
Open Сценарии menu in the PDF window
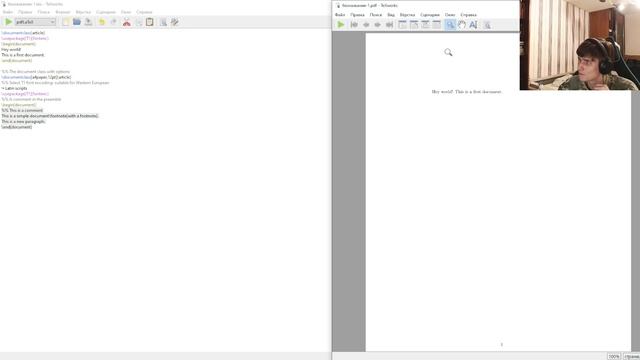pyautogui.click(x=430, y=15)
